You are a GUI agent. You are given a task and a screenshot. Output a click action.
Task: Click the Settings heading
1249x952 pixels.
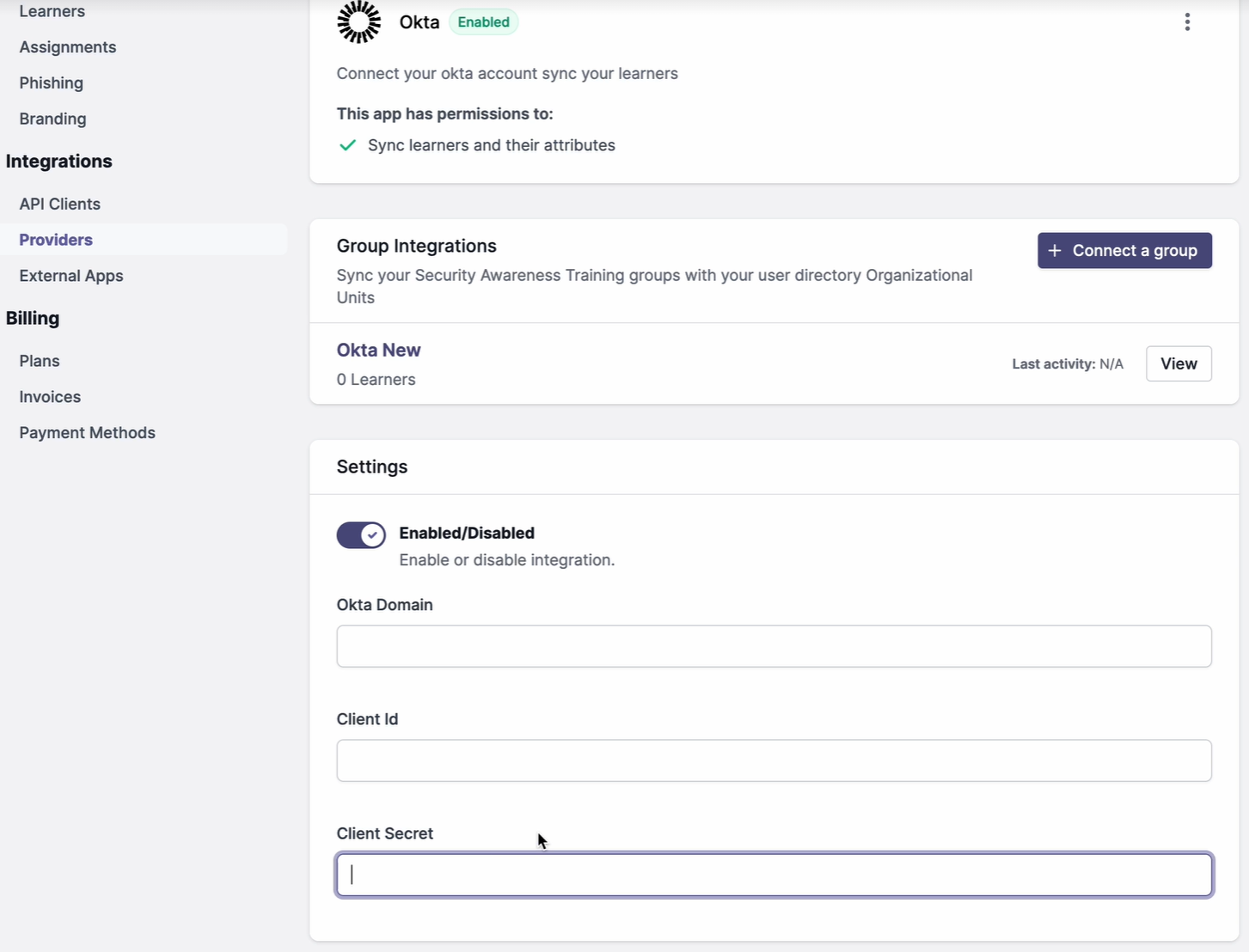[372, 467]
